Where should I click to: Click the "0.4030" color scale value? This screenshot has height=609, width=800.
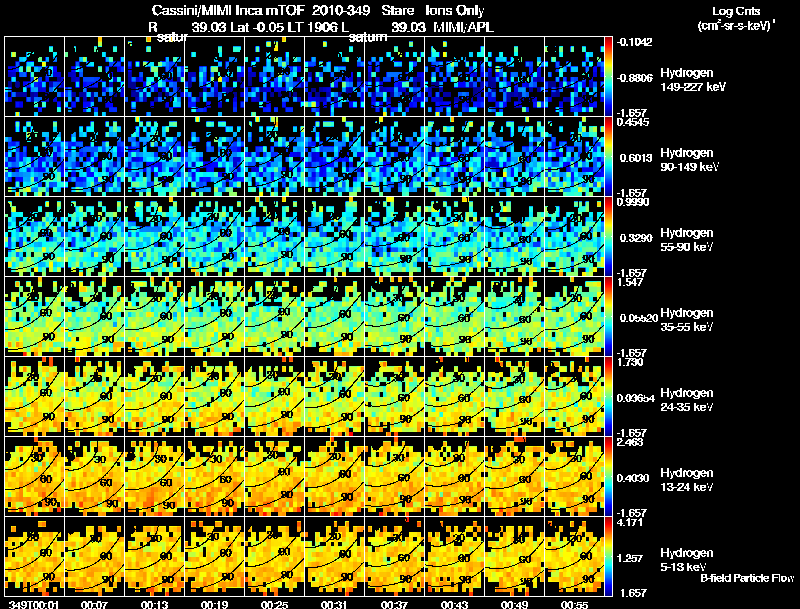coord(633,478)
